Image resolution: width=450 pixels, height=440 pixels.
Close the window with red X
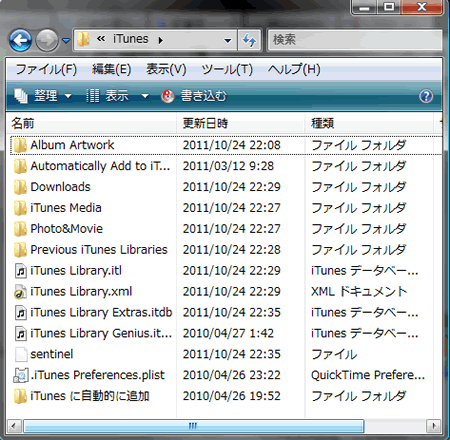click(422, 7)
